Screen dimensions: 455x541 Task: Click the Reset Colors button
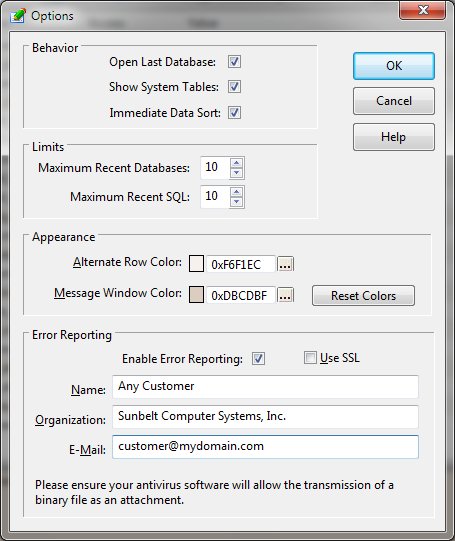(x=363, y=295)
